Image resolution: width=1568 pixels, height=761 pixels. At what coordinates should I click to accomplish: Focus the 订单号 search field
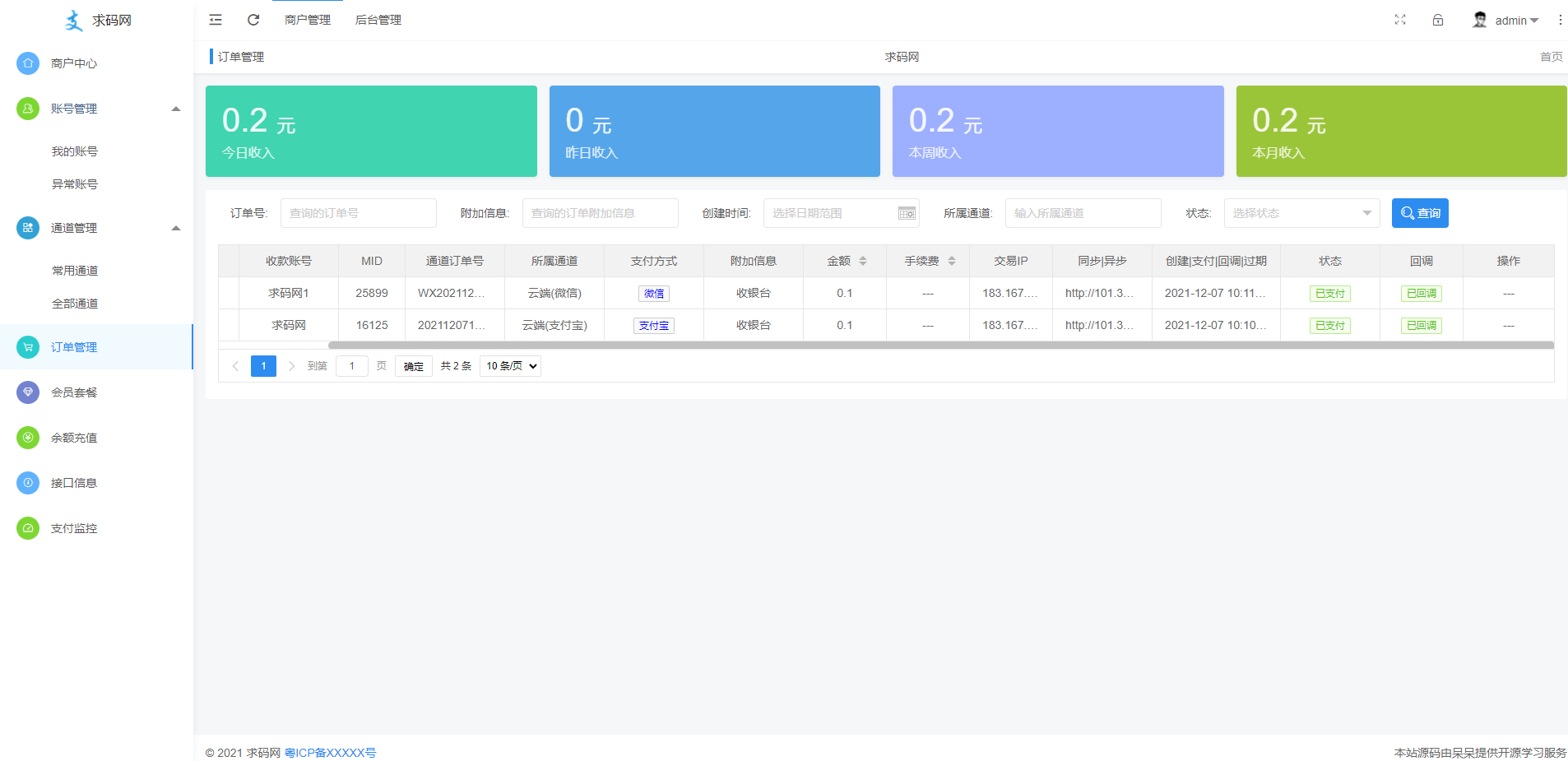pyautogui.click(x=359, y=213)
